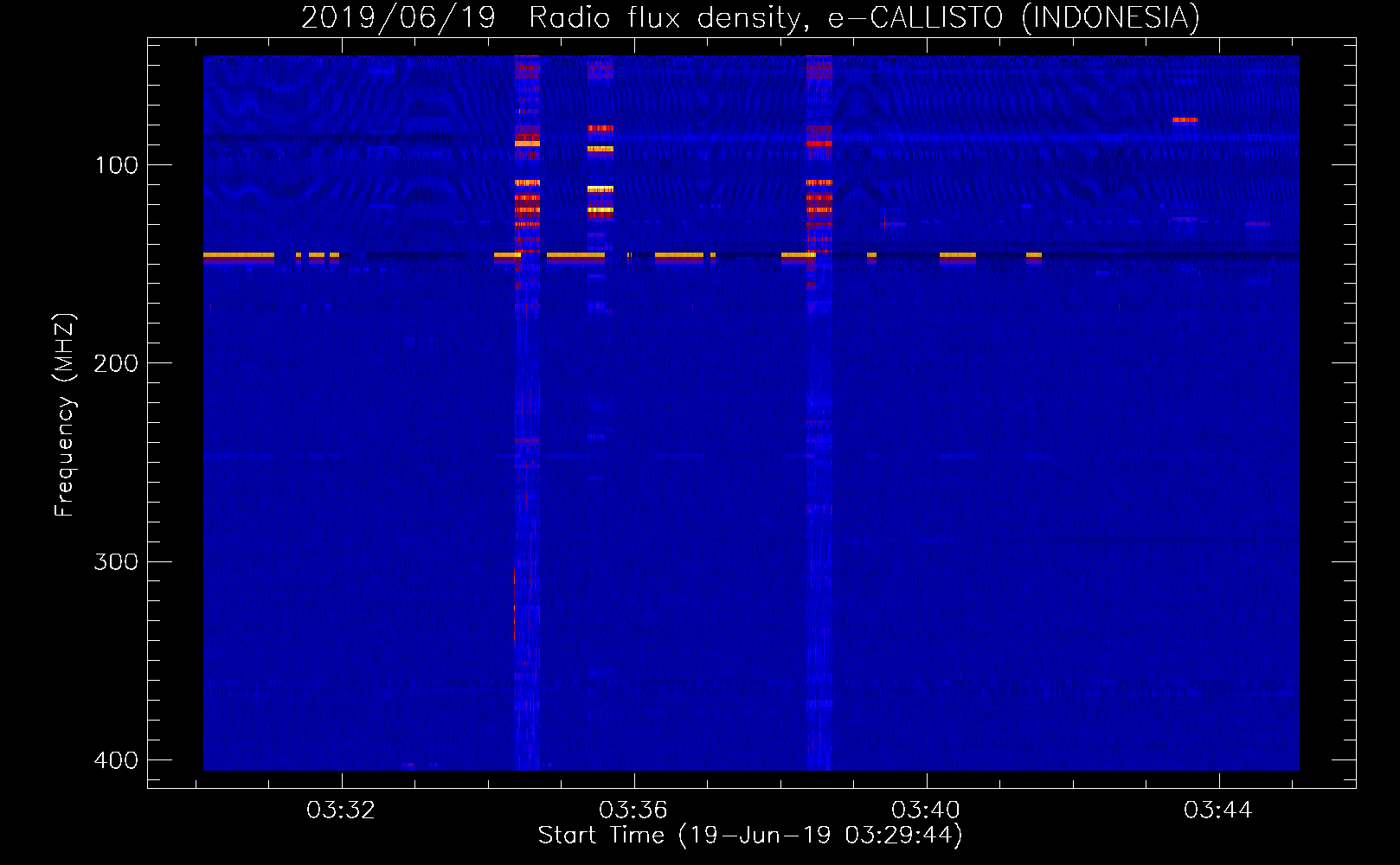The width and height of the screenshot is (1400, 865).
Task: Click the 400 frequency tick label
Action: 116,760
